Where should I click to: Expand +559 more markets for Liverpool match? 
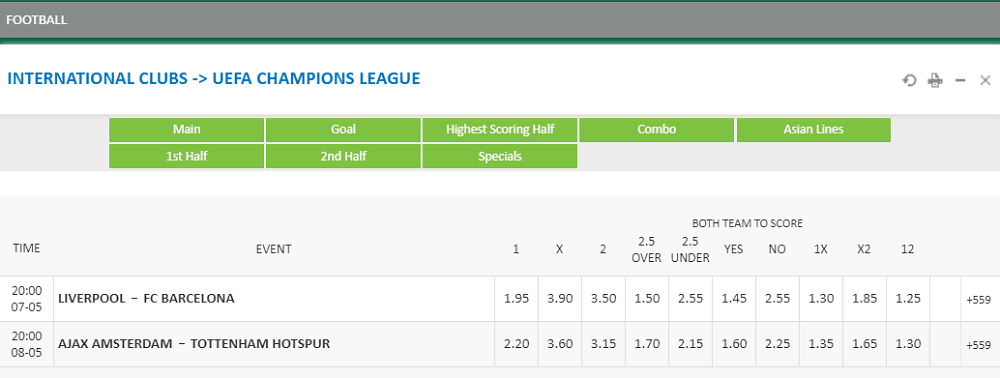979,300
